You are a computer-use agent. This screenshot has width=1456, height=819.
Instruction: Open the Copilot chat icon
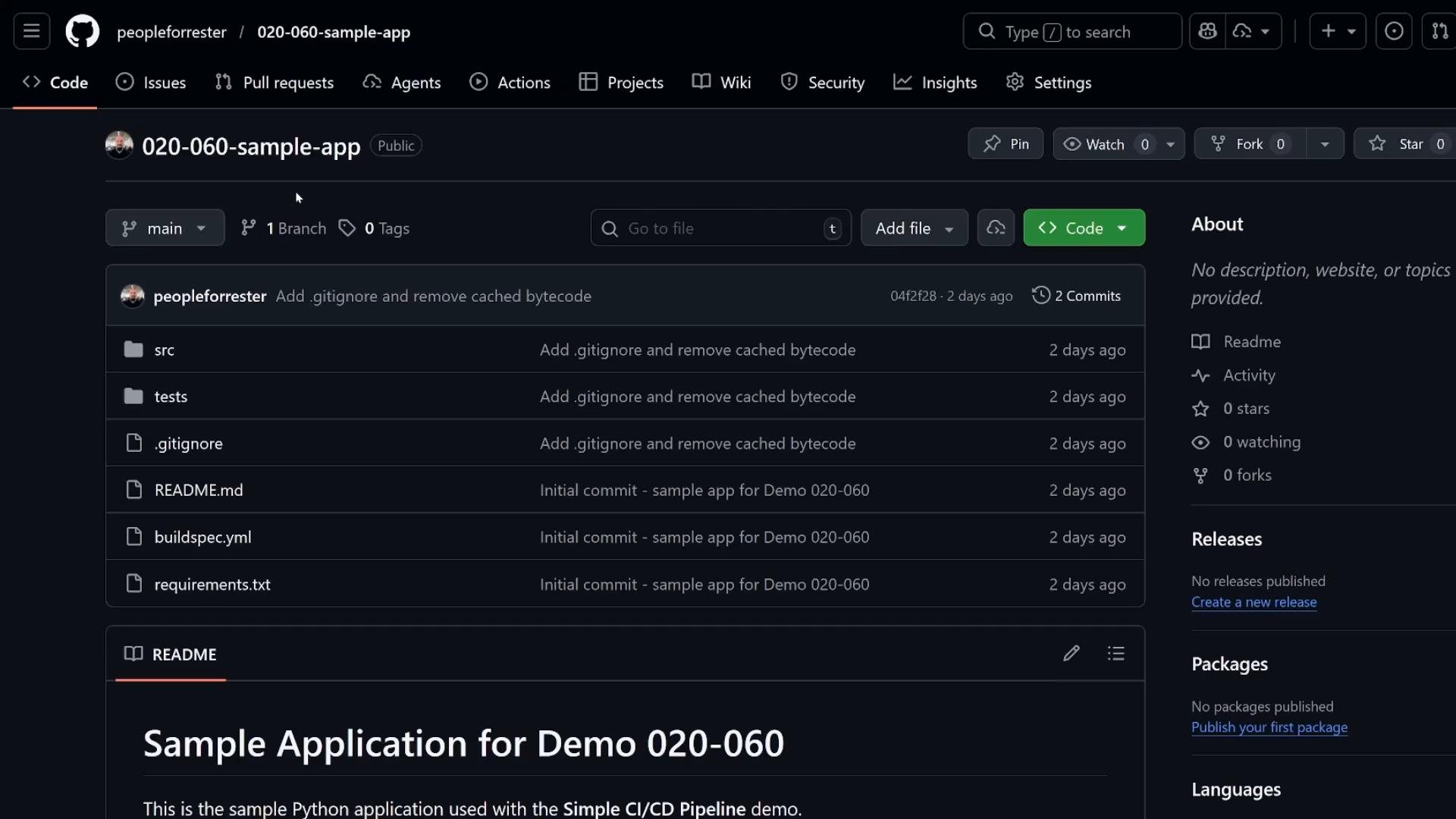(x=1207, y=31)
